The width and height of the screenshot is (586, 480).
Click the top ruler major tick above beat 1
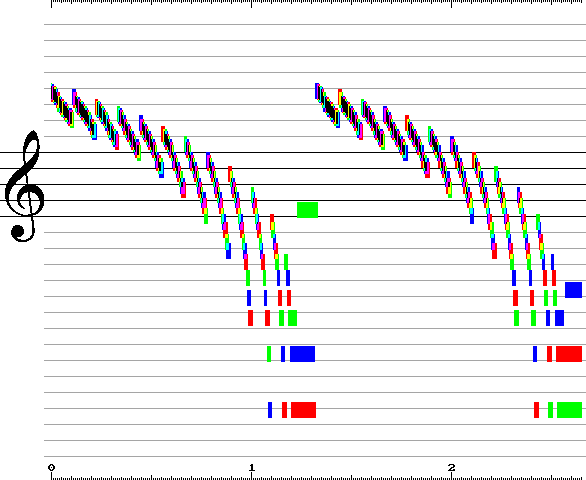[252, 4]
